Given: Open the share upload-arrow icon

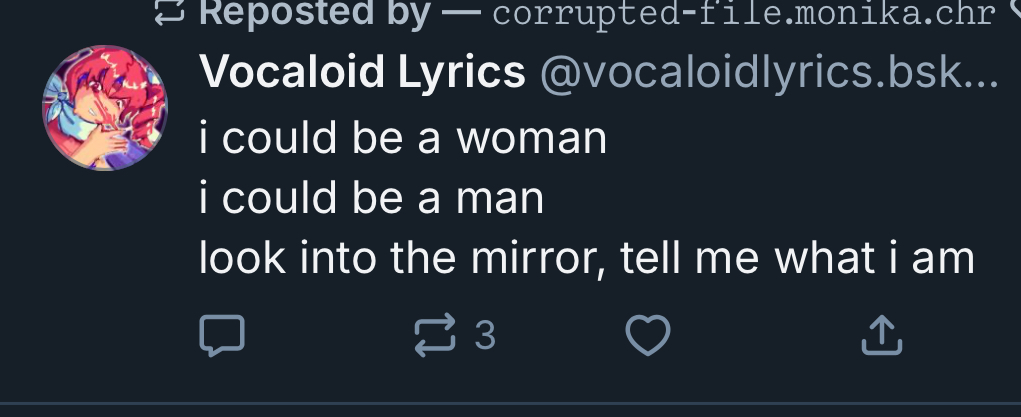Looking at the screenshot, I should click(882, 336).
